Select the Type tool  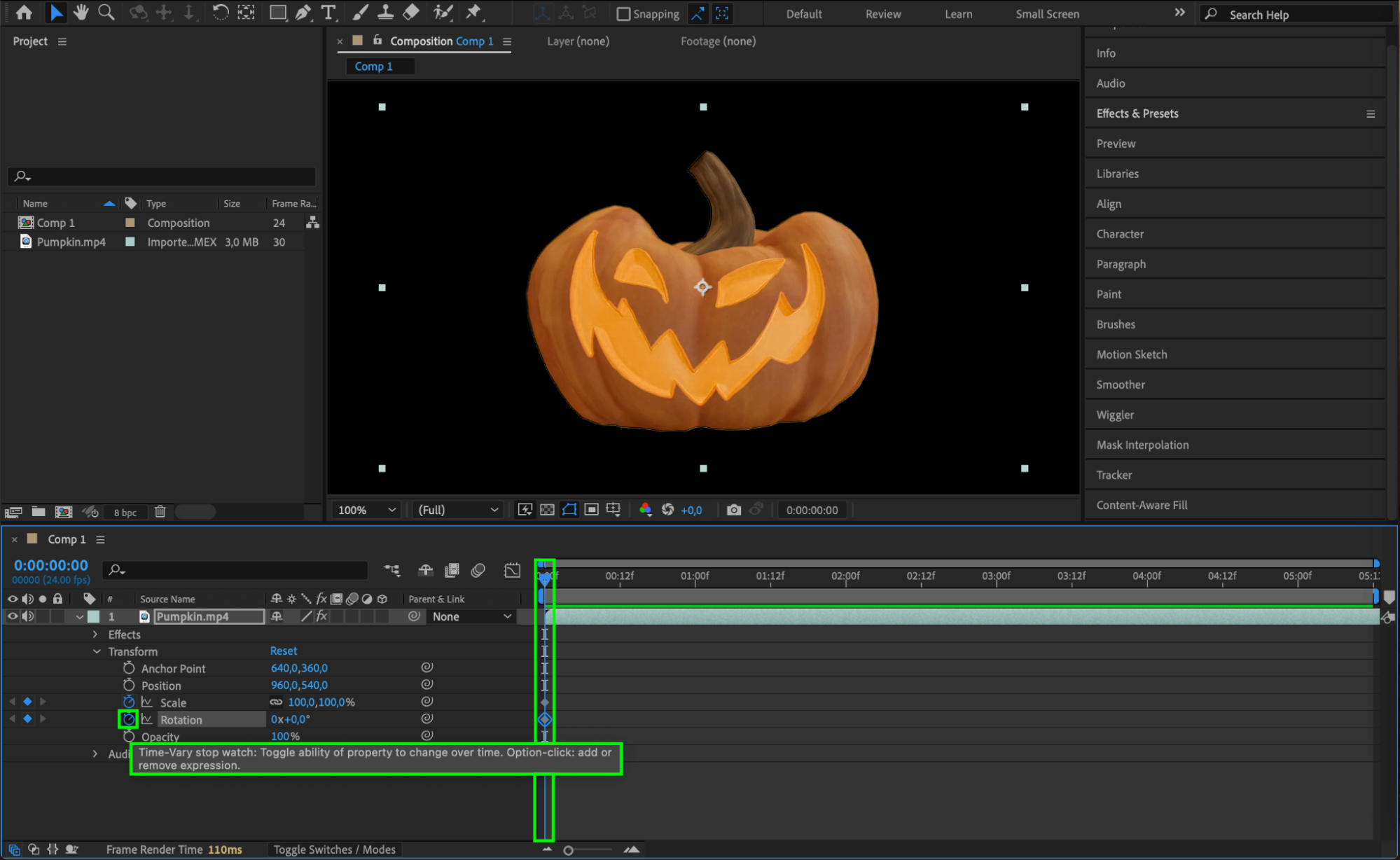(328, 12)
